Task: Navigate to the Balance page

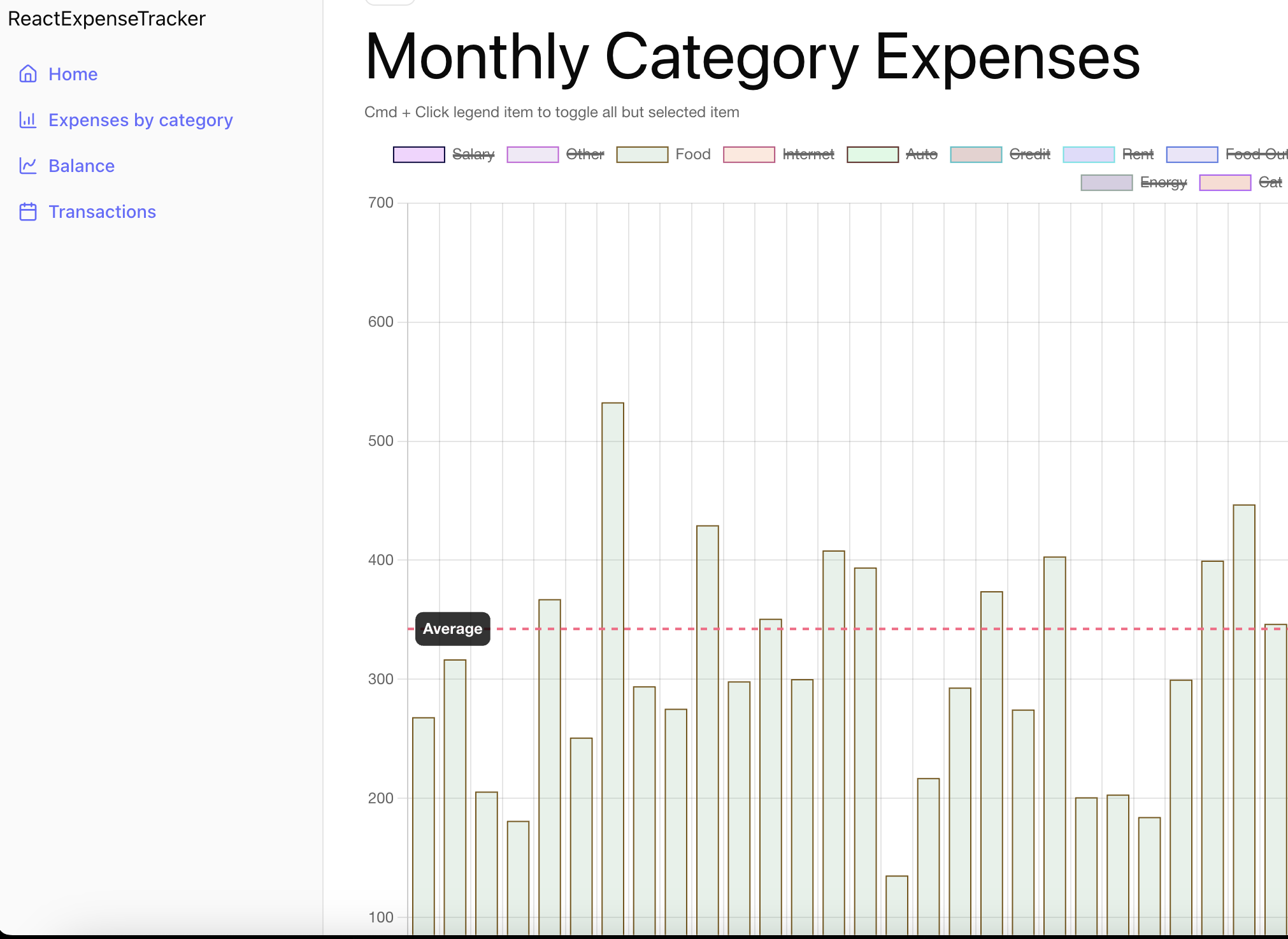Action: (82, 166)
